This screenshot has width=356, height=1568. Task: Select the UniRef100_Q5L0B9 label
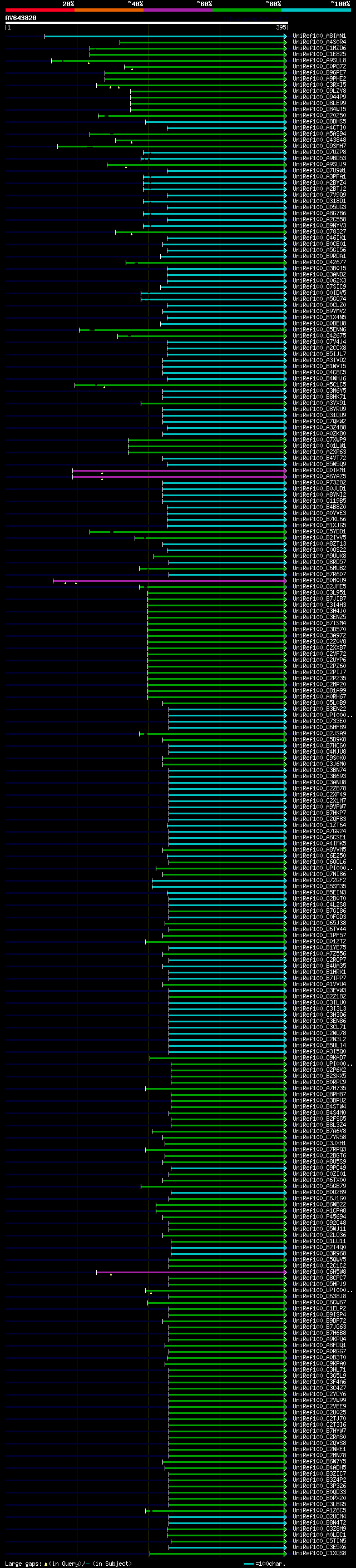[319, 703]
